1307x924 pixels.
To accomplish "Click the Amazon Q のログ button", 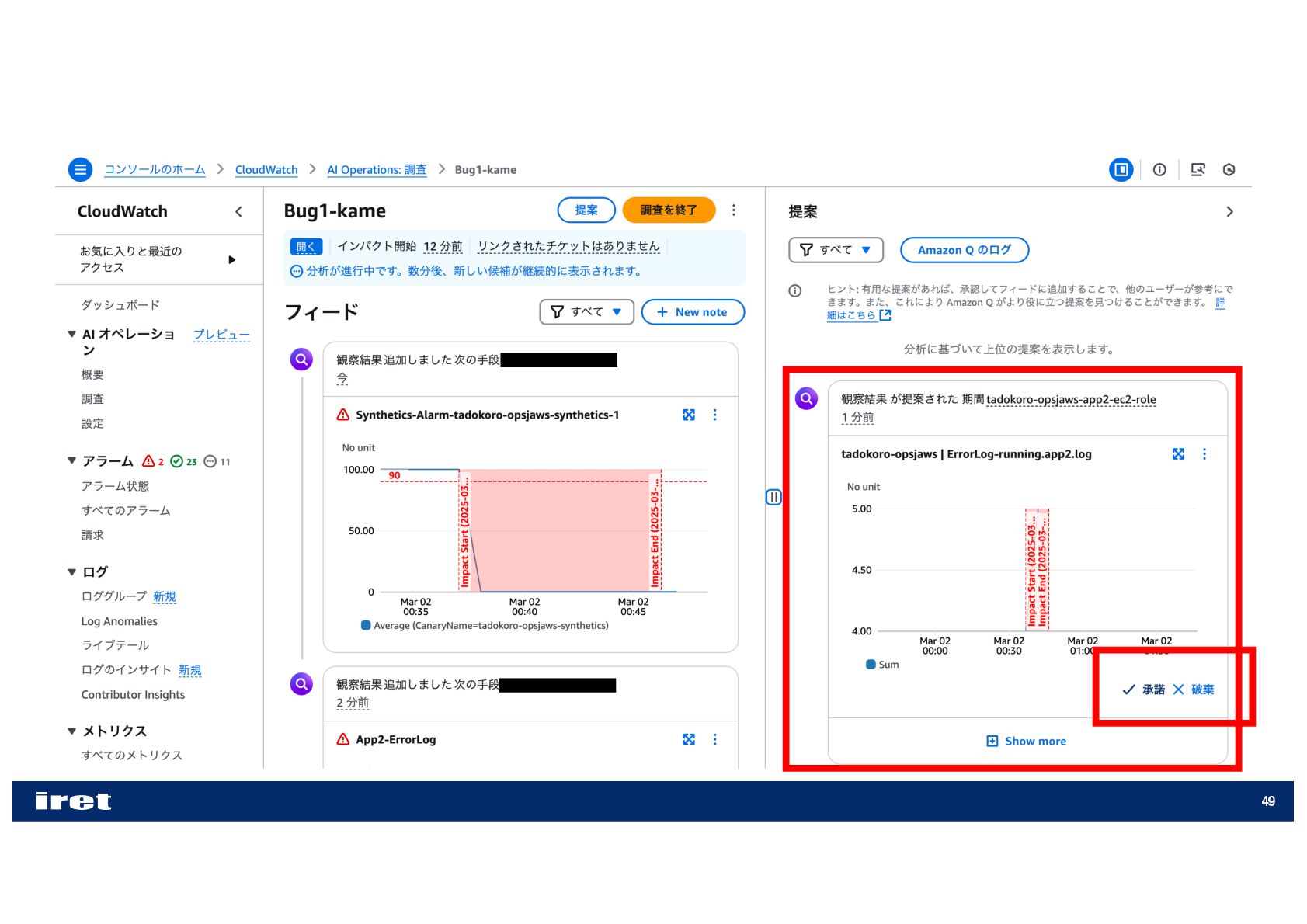I will click(965, 249).
